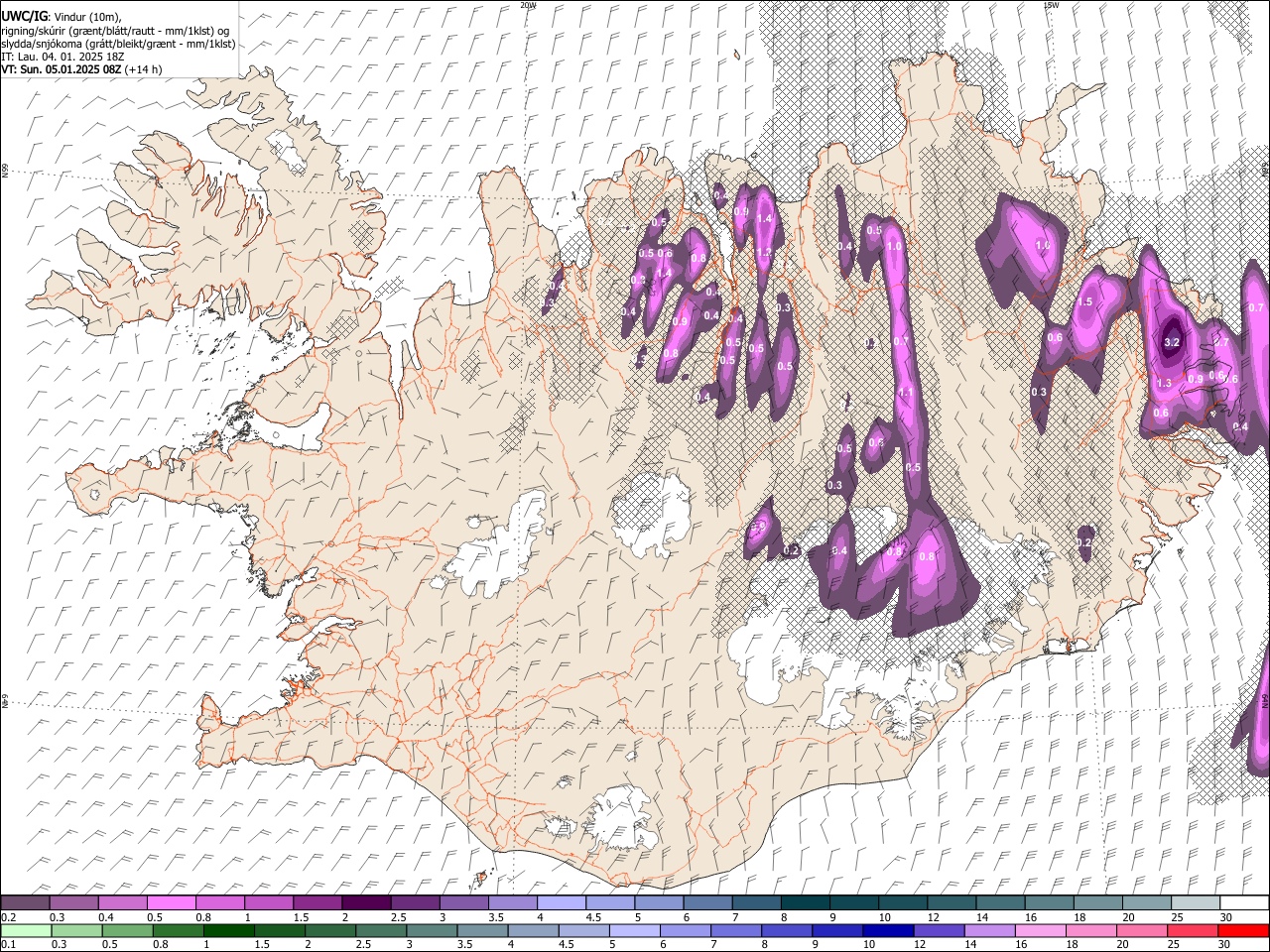Click the 'UWC/IG: Vindur (10m),' title text
Screen dimensions: 1270x952
[x=62, y=17]
